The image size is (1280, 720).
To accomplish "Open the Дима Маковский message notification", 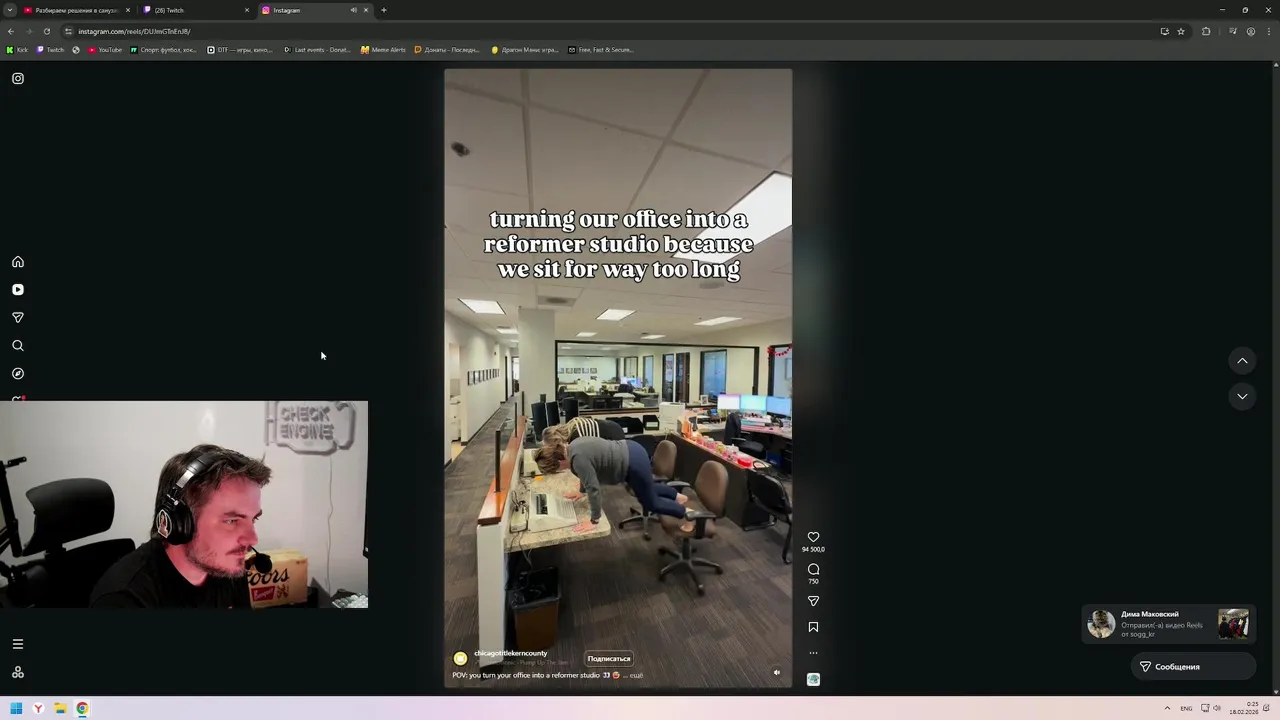I will 1168,624.
